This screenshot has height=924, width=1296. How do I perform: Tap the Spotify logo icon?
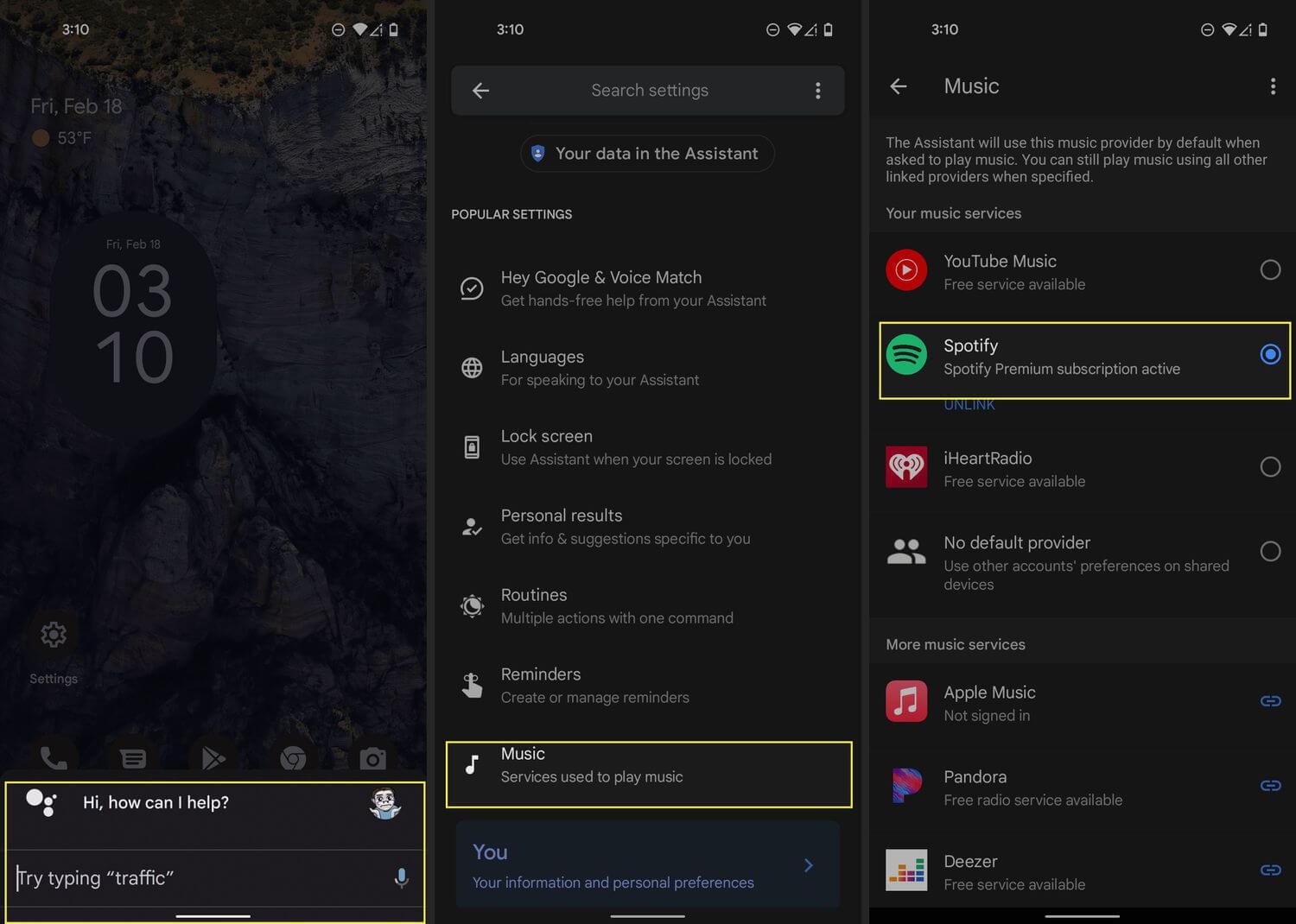(x=905, y=355)
